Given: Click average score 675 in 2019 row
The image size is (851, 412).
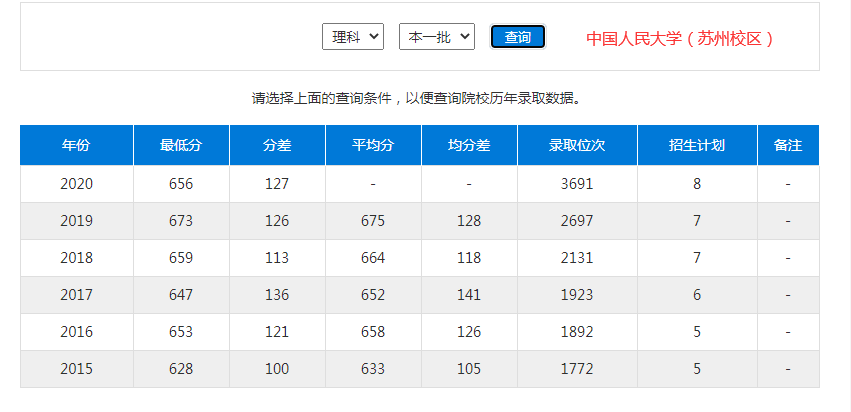Looking at the screenshot, I should [373, 221].
